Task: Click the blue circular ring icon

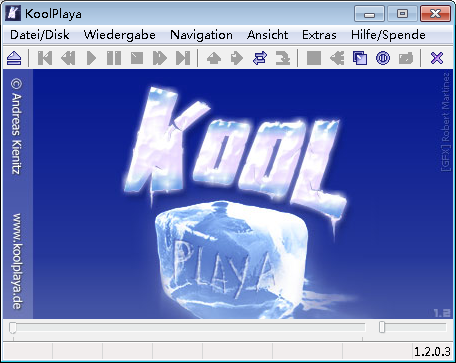Action: 383,58
